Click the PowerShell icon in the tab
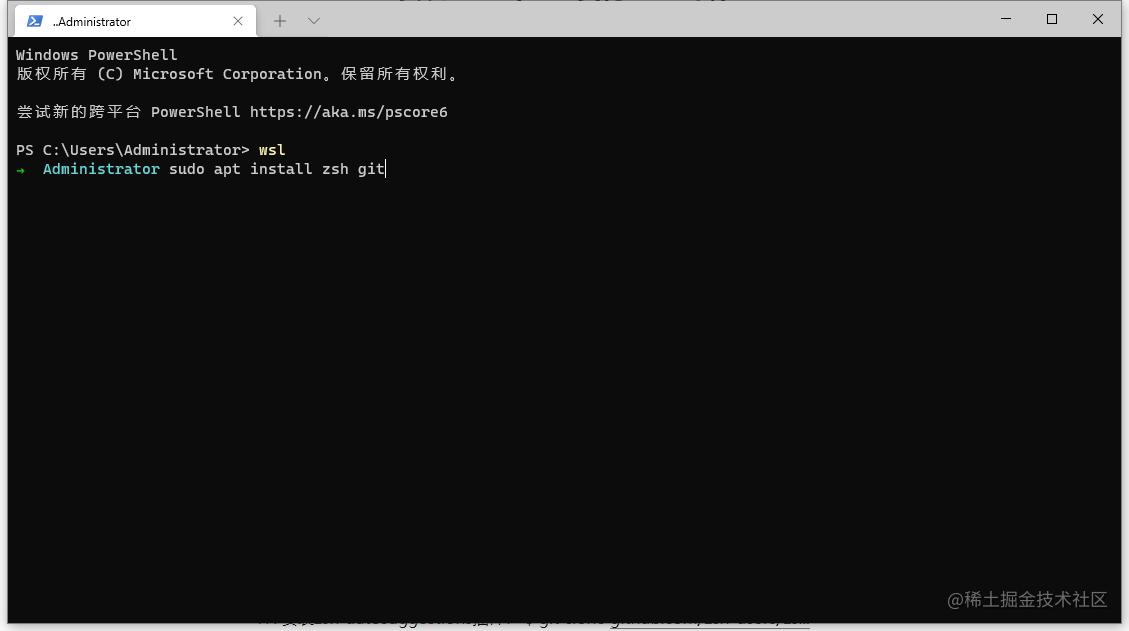This screenshot has height=631, width=1129. [x=34, y=22]
